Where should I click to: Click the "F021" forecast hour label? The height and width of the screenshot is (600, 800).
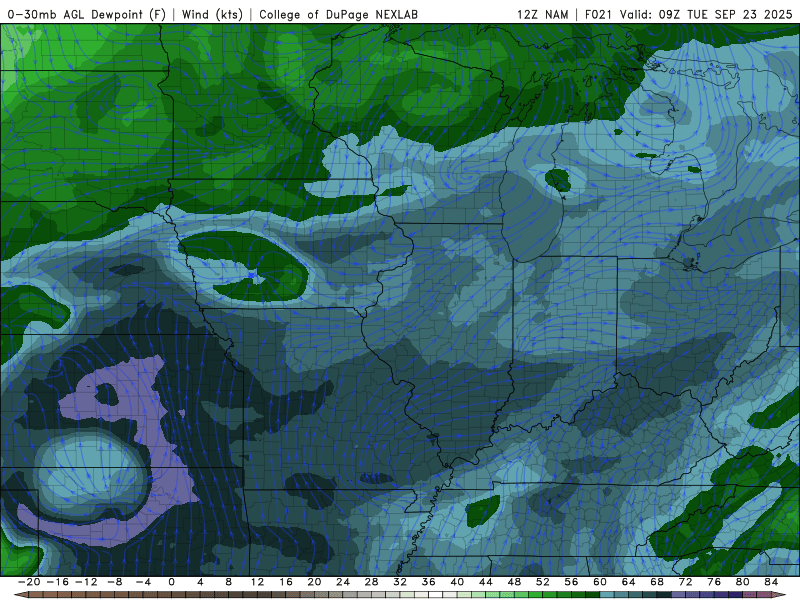[x=599, y=14]
